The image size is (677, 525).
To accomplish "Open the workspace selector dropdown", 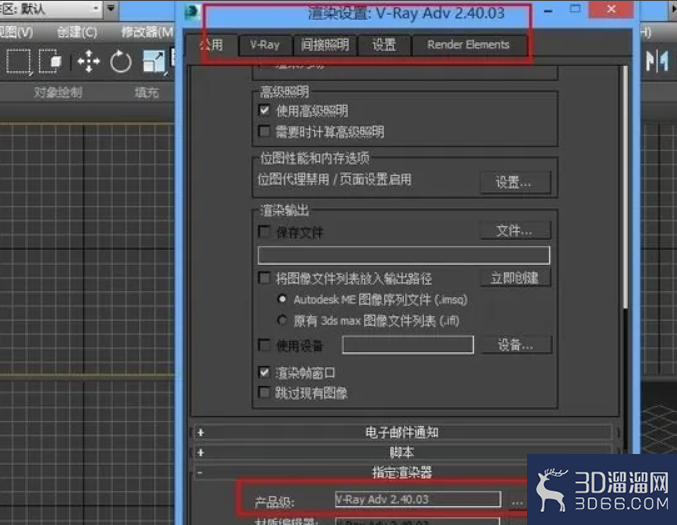I will [51, 9].
